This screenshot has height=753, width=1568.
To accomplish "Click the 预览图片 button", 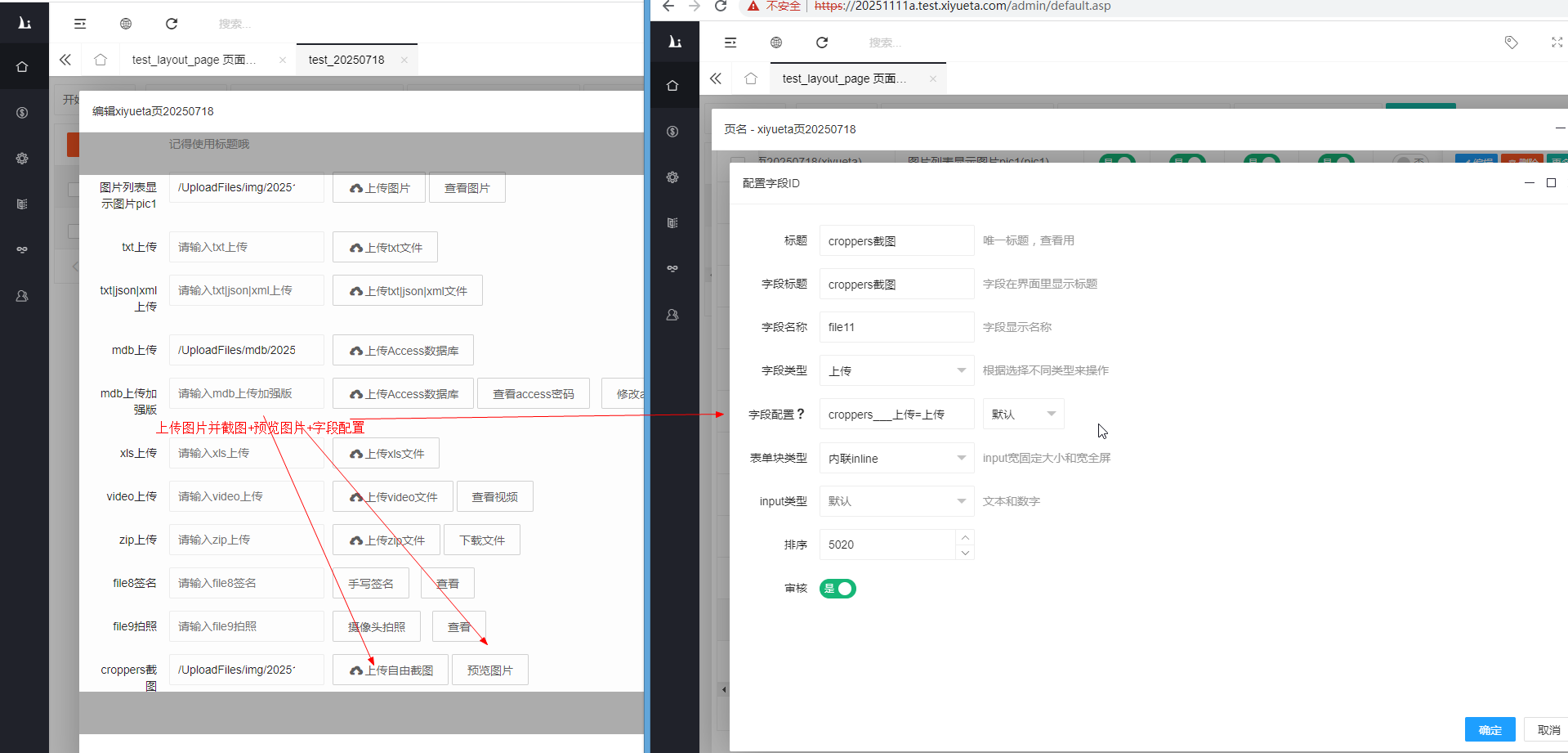I will pos(489,669).
